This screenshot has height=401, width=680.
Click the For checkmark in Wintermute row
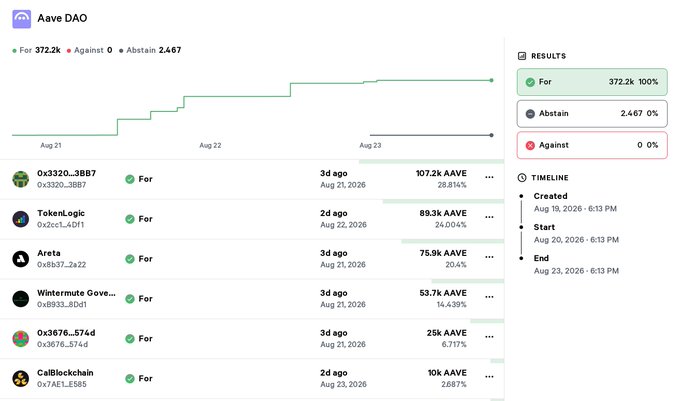130,299
